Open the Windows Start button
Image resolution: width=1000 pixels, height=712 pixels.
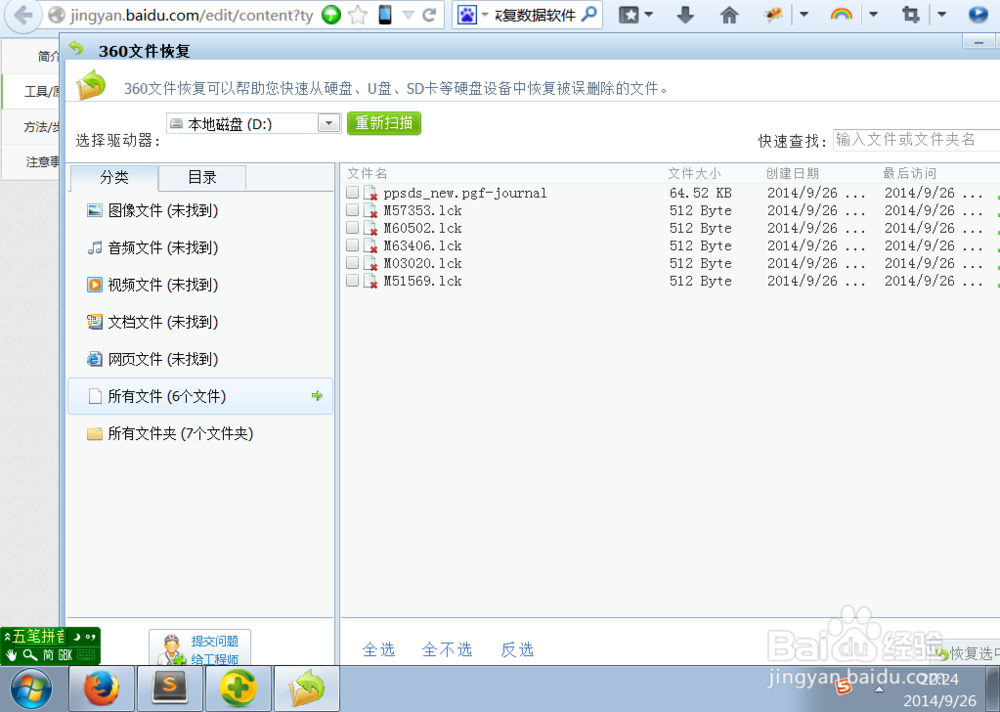pos(32,689)
